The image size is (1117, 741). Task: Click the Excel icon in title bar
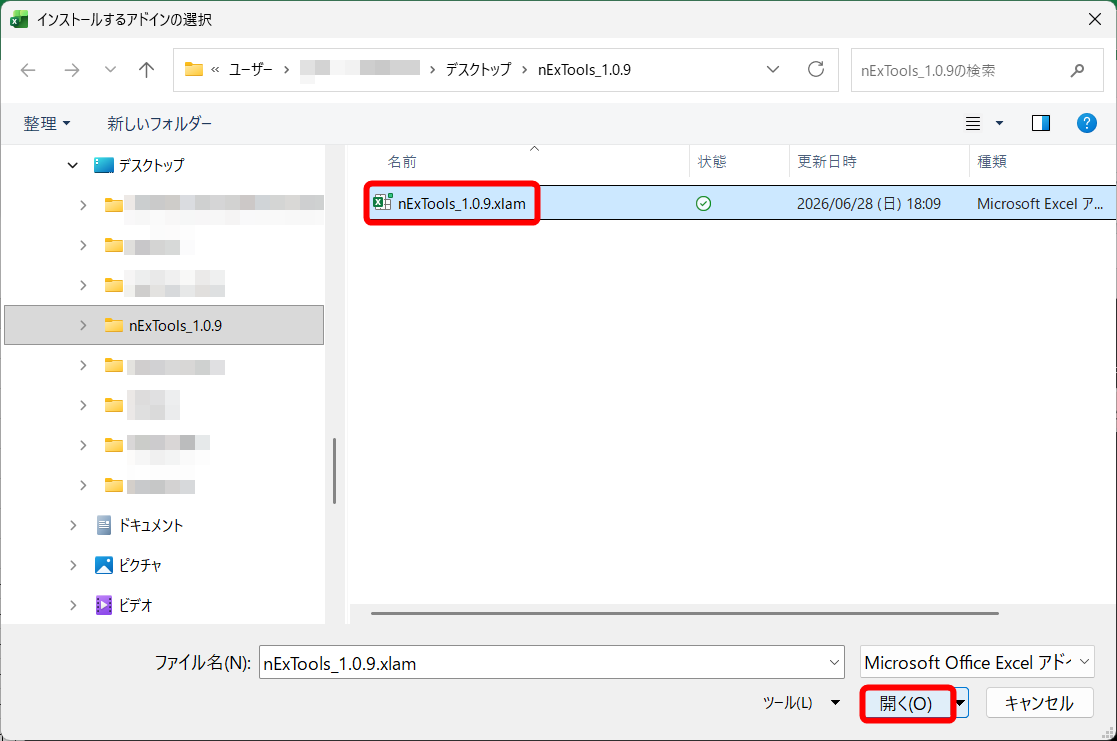tap(19, 19)
